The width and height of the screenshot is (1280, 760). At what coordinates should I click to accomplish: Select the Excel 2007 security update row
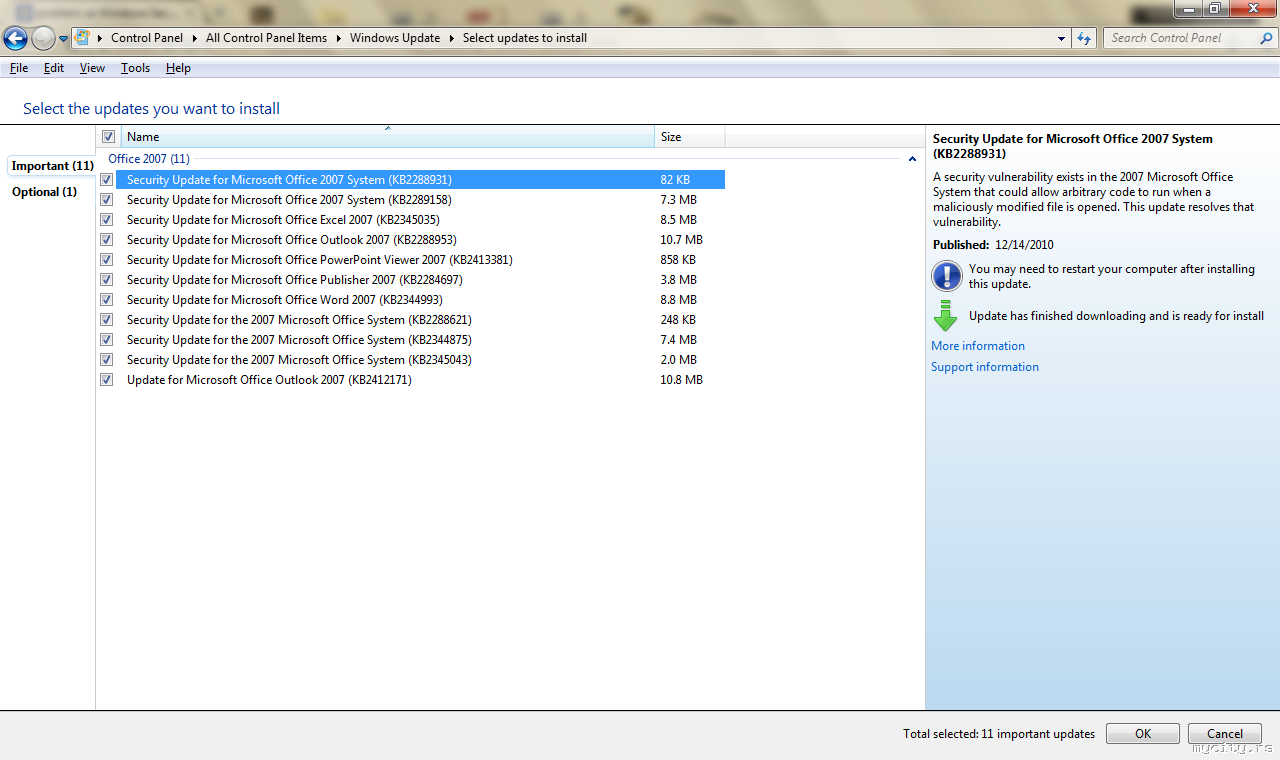[420, 220]
